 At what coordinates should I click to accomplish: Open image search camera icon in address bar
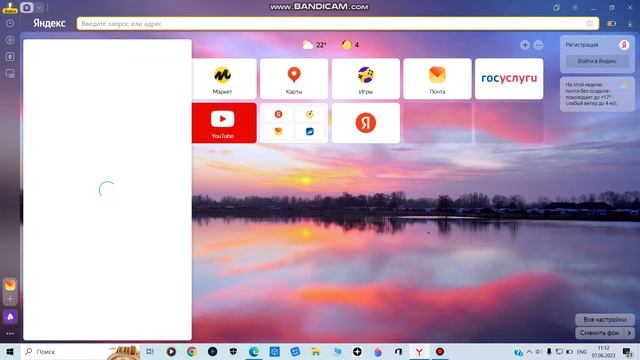pyautogui.click(x=589, y=24)
